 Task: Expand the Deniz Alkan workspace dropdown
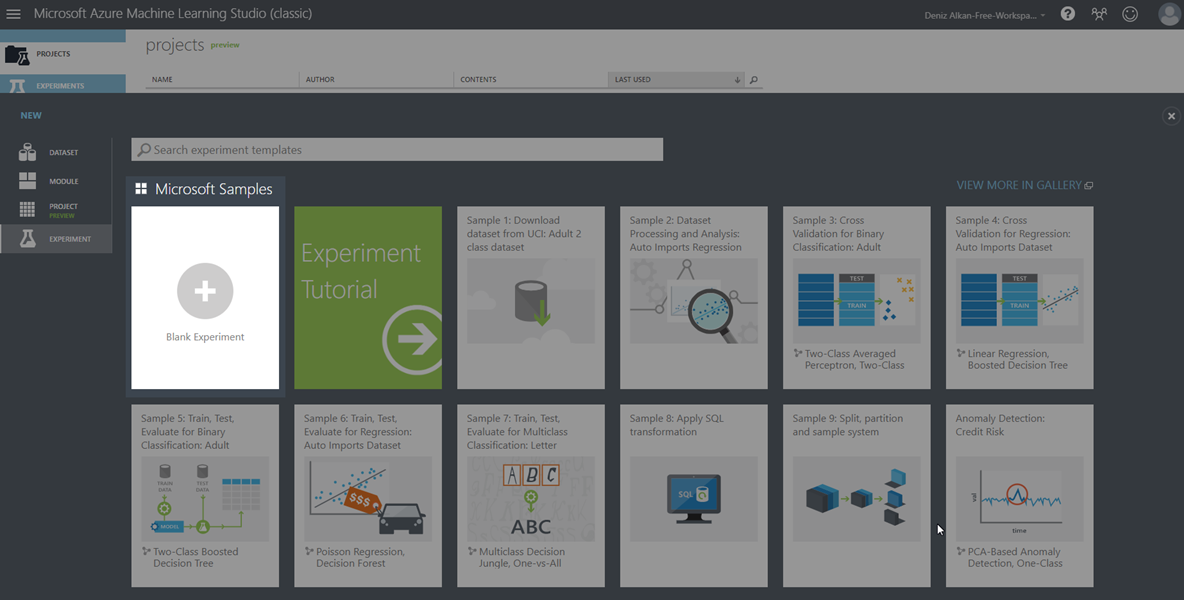[x=985, y=15]
